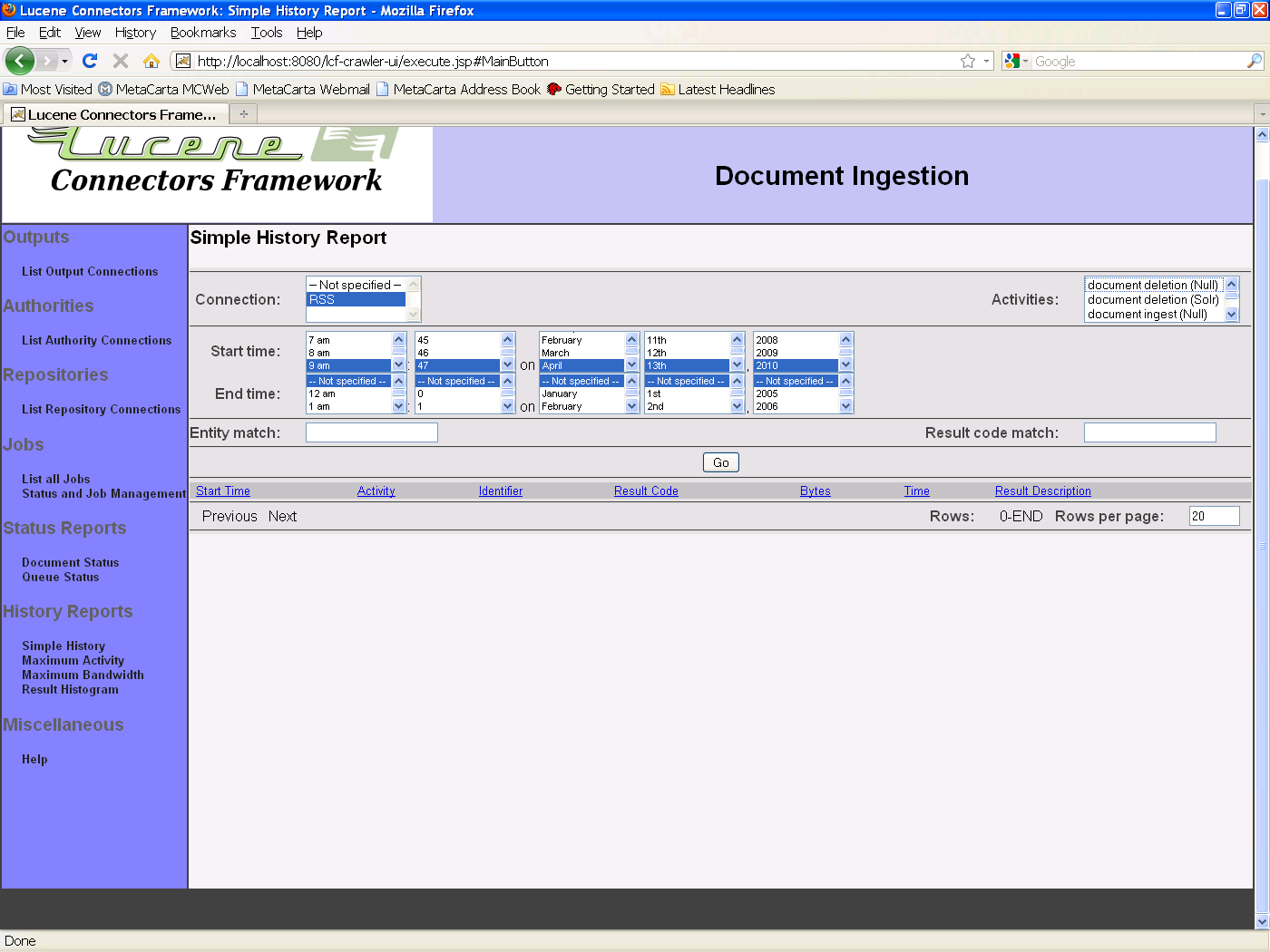Click the Entity match text field

tap(371, 432)
